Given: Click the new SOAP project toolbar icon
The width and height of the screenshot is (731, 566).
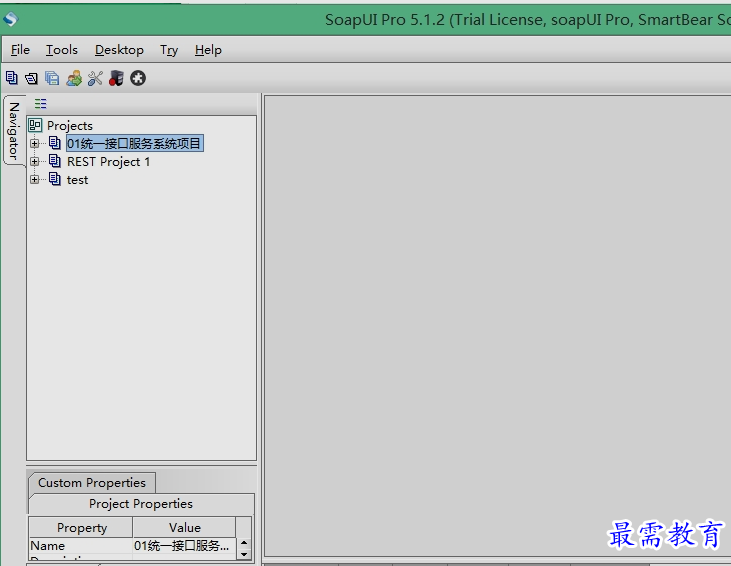Looking at the screenshot, I should point(12,78).
